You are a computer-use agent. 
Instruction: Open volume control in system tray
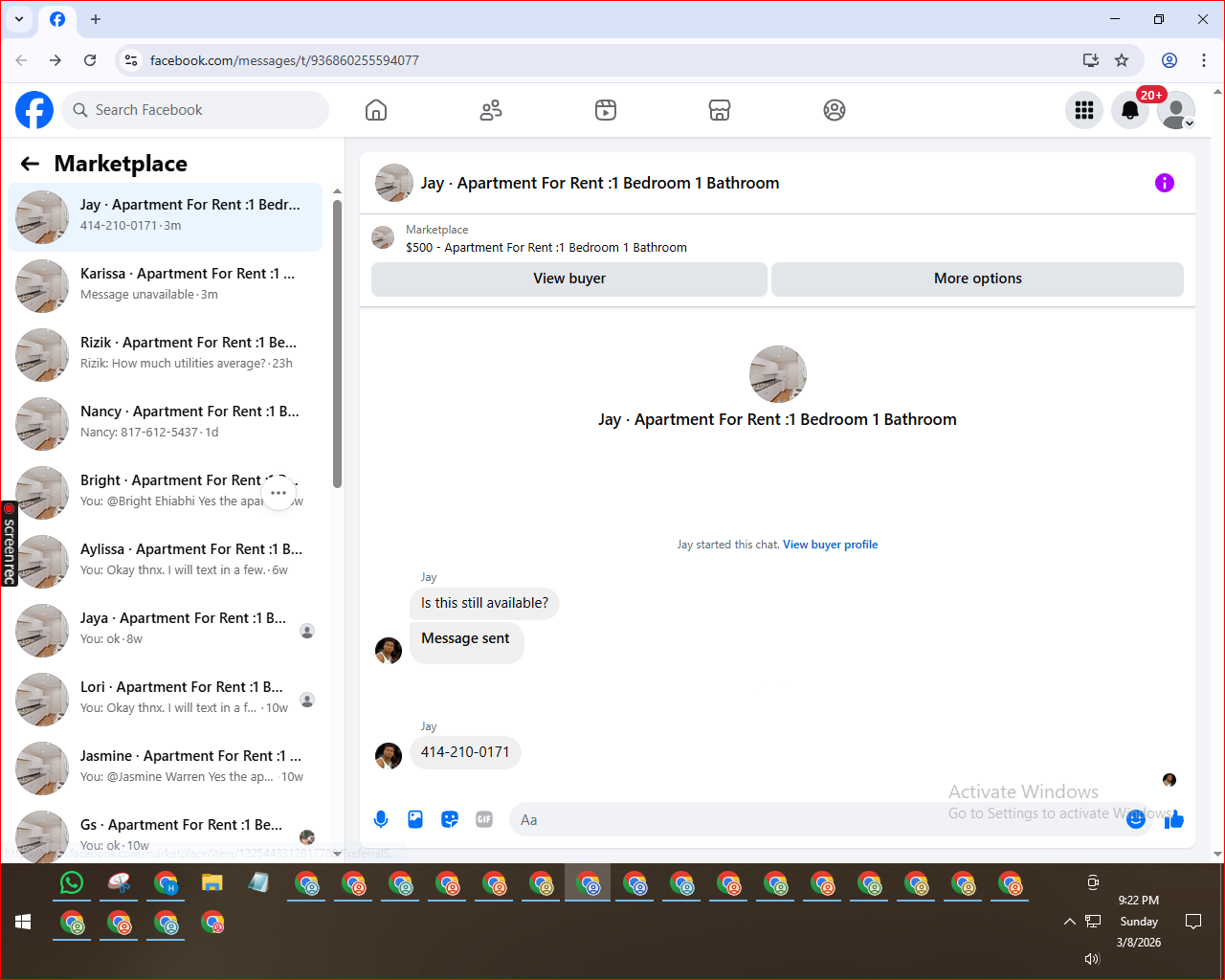click(x=1092, y=958)
